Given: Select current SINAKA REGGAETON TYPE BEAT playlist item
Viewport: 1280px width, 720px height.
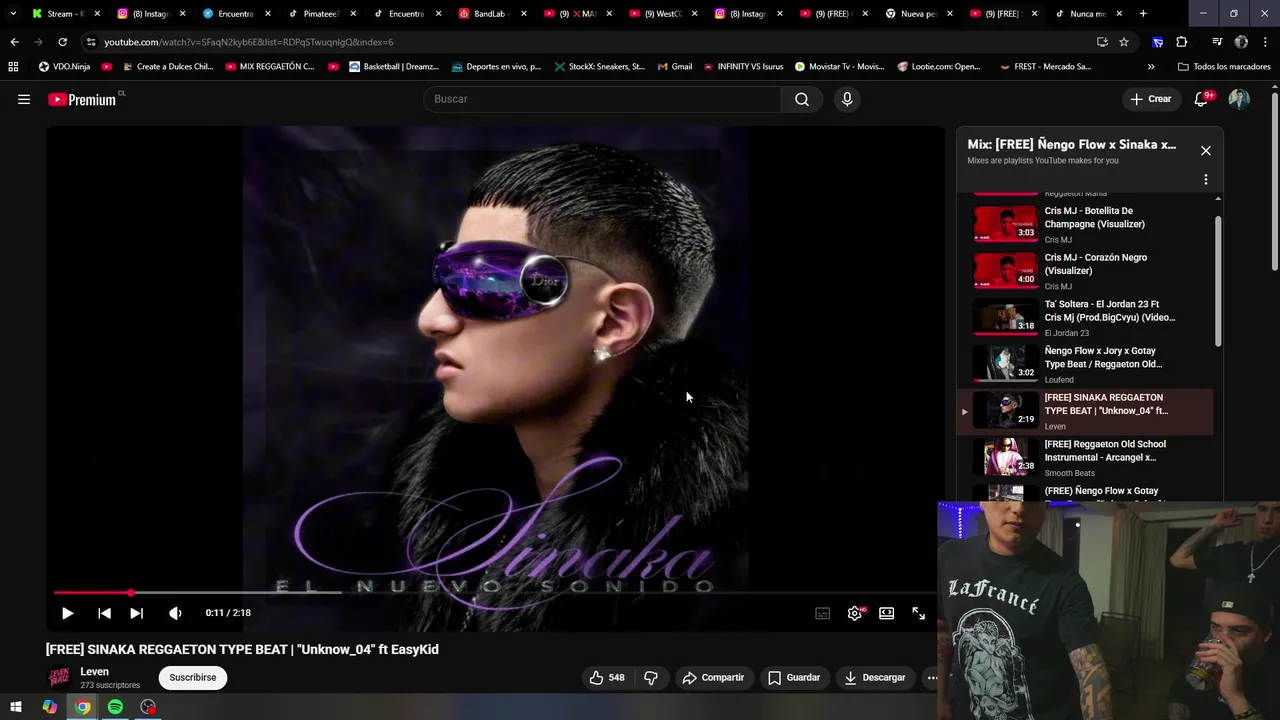Looking at the screenshot, I should 1085,411.
